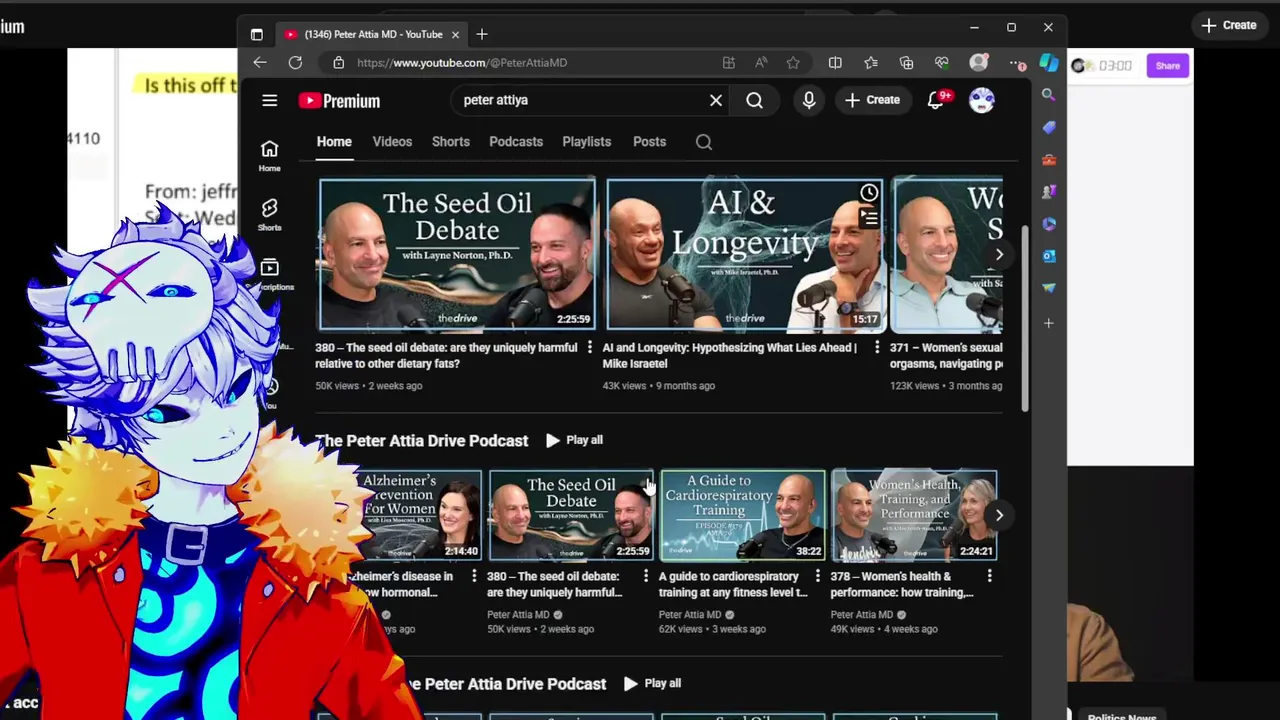This screenshot has height=720, width=1280.
Task: Play all in second Drive Podcast section
Action: pos(652,684)
